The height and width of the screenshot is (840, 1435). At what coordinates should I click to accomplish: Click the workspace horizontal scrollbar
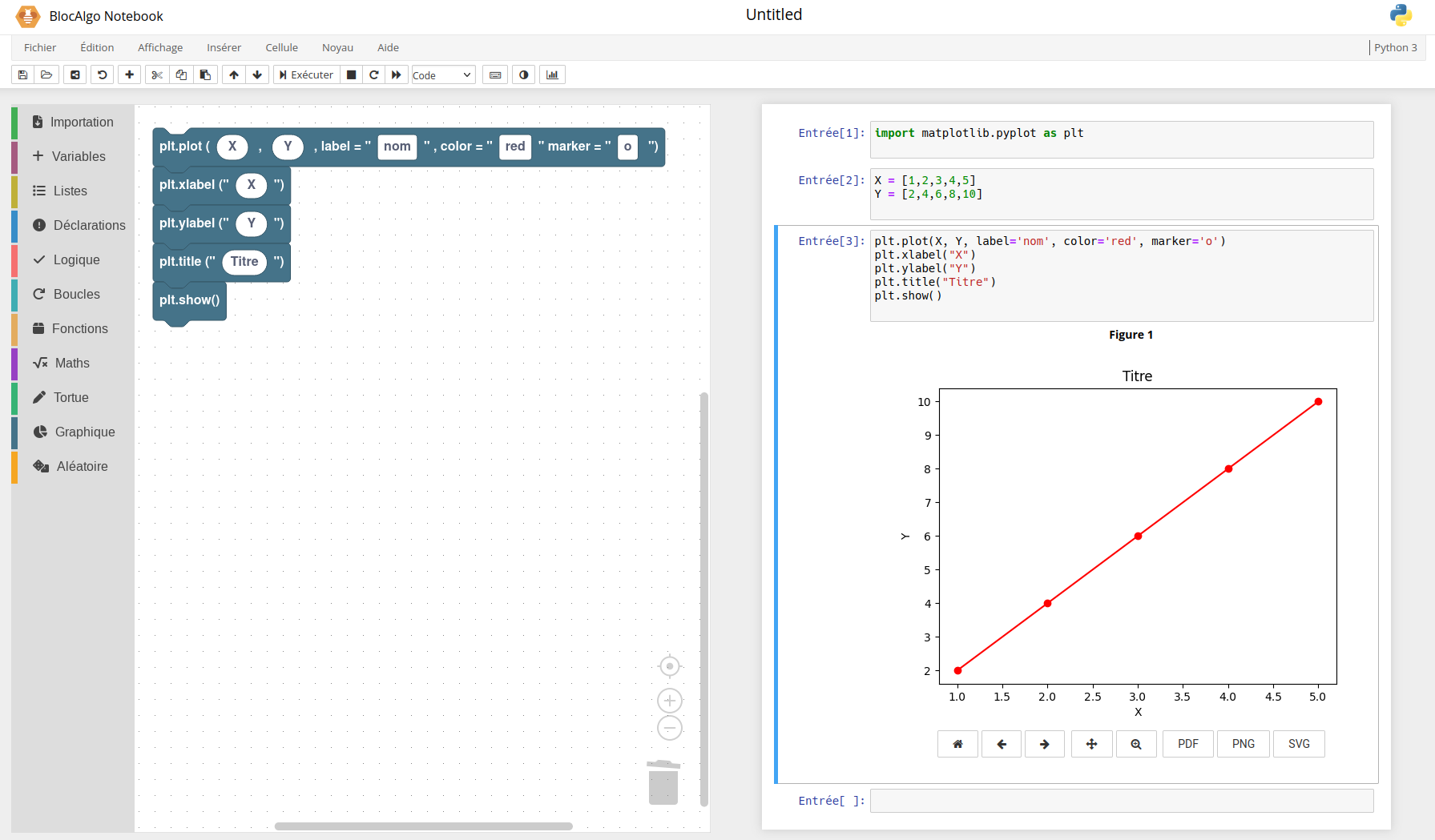pyautogui.click(x=423, y=826)
